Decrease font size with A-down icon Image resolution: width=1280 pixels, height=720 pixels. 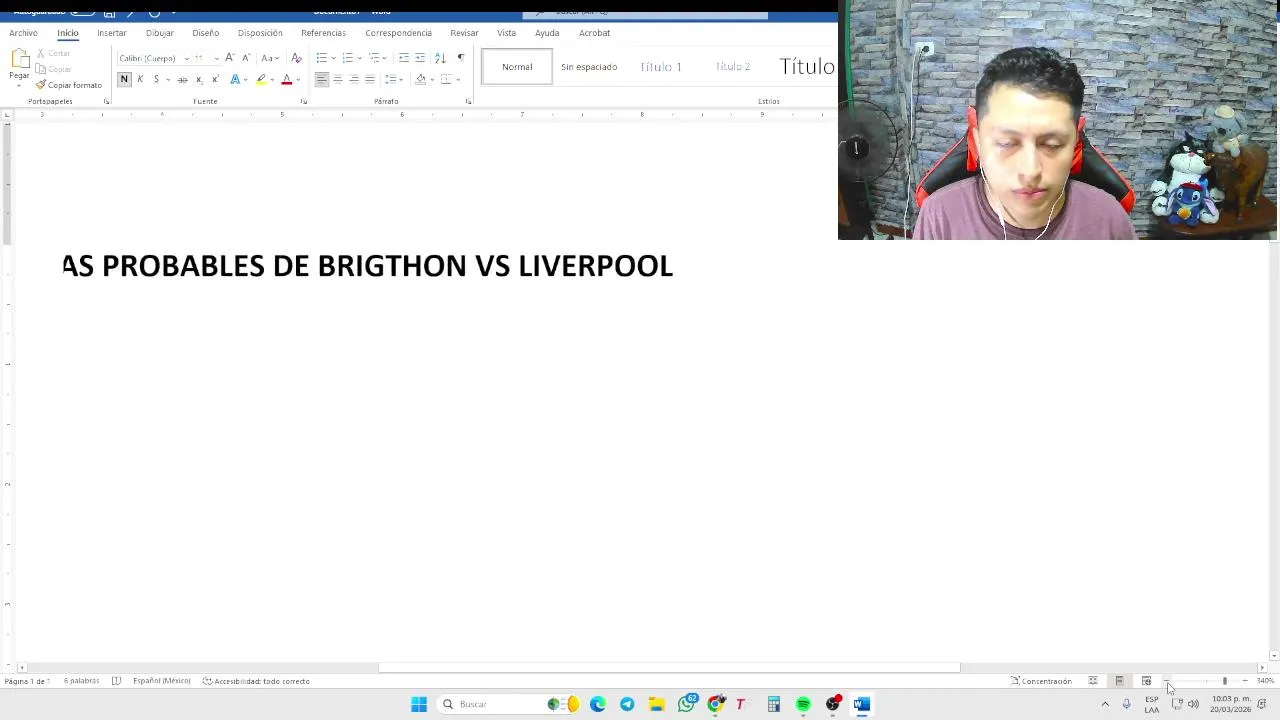click(x=246, y=58)
